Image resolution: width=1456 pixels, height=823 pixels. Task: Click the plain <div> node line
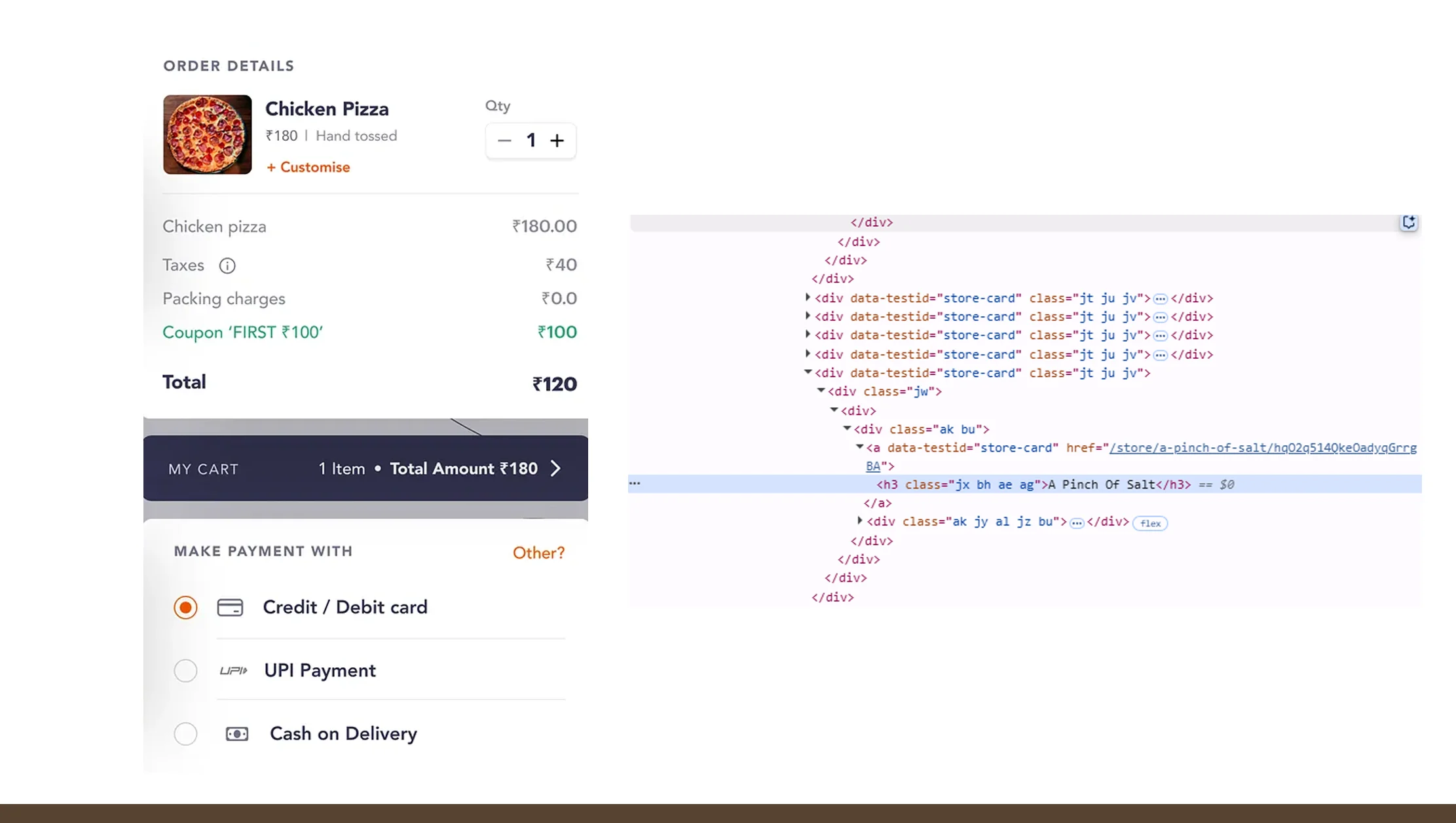858,411
